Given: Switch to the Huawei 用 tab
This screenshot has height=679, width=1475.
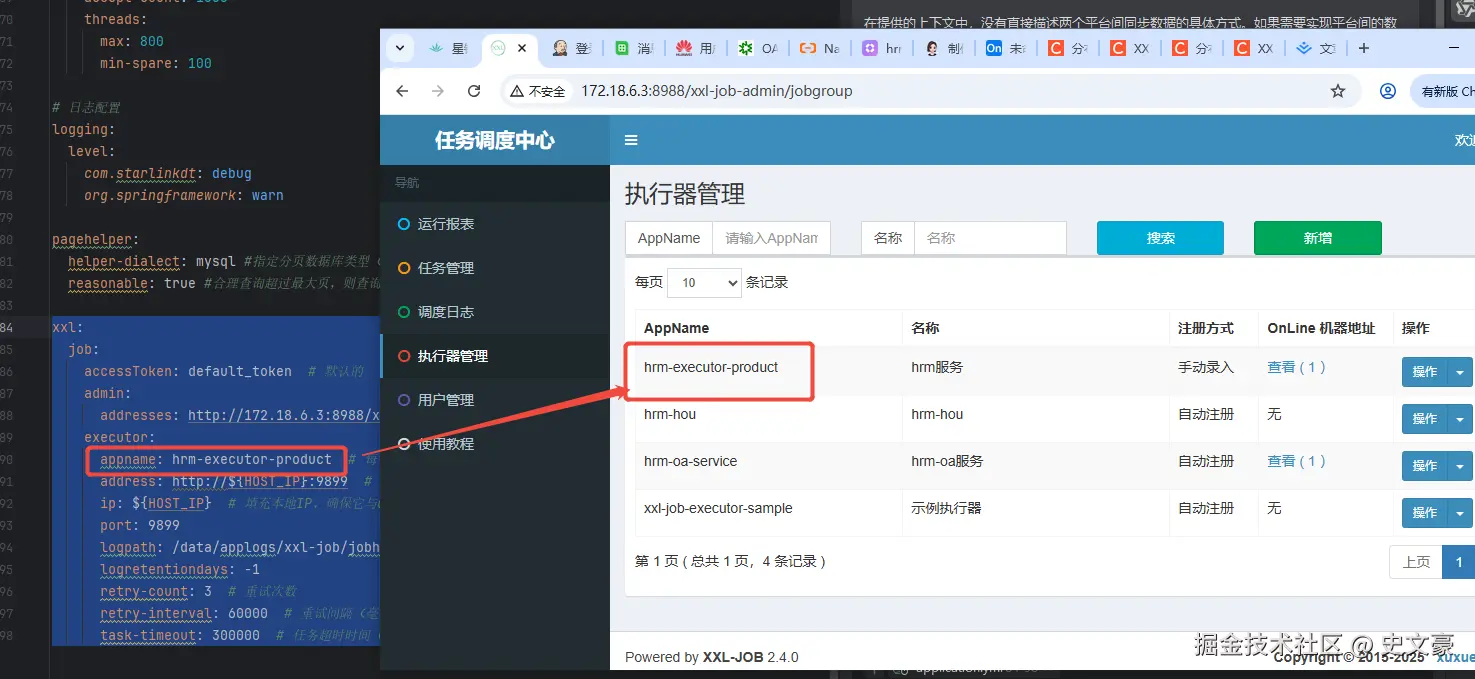Looking at the screenshot, I should [x=696, y=48].
